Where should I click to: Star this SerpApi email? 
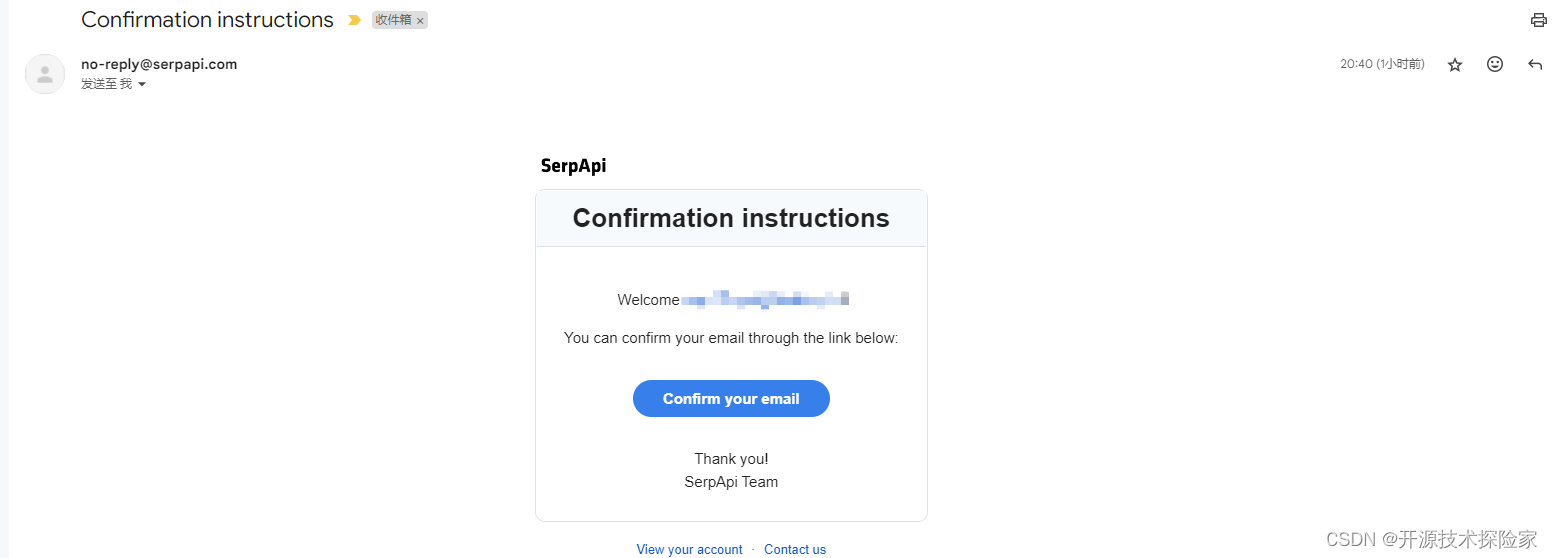point(1455,64)
